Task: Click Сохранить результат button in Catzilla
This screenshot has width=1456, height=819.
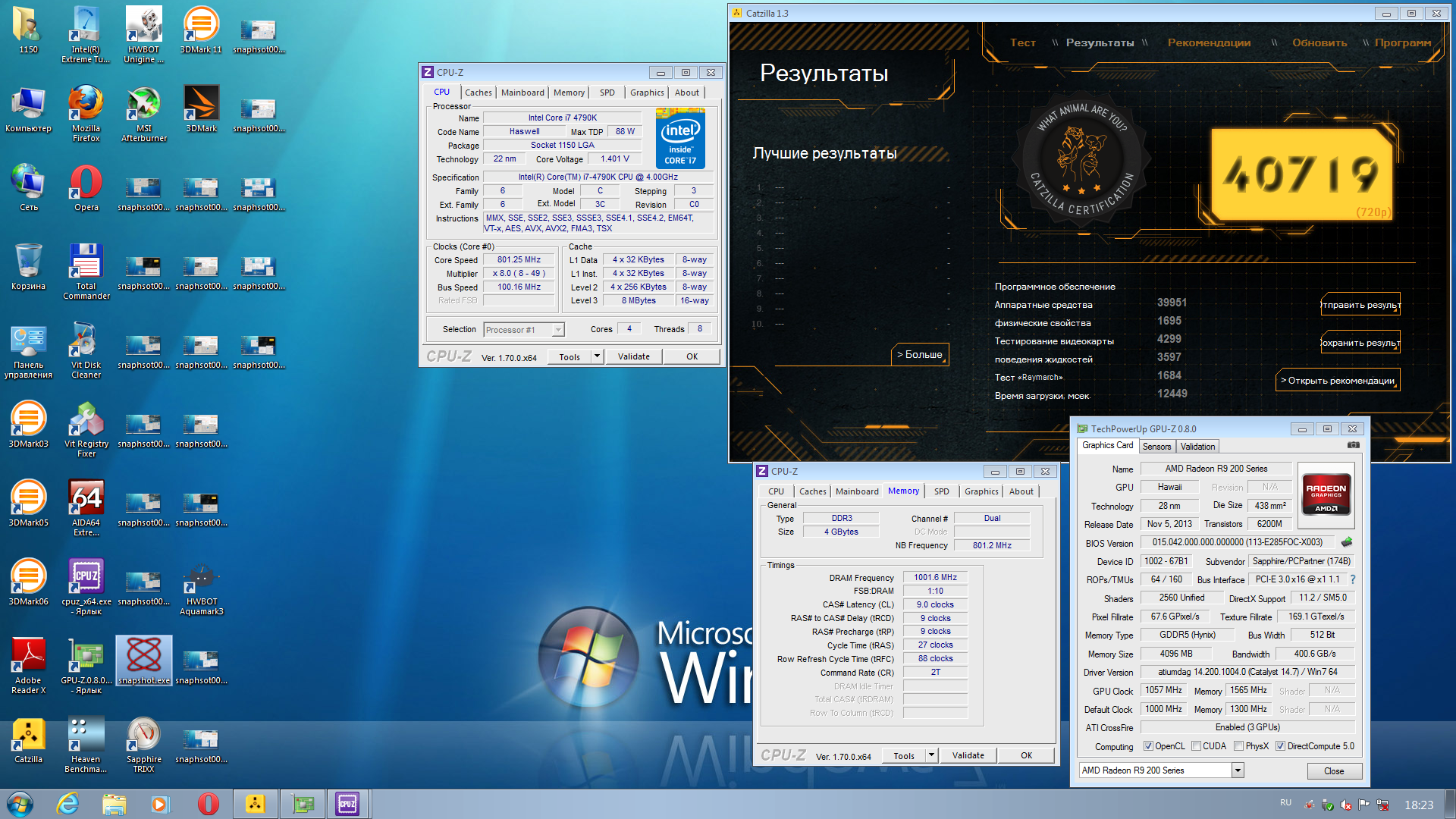Action: click(x=1360, y=343)
